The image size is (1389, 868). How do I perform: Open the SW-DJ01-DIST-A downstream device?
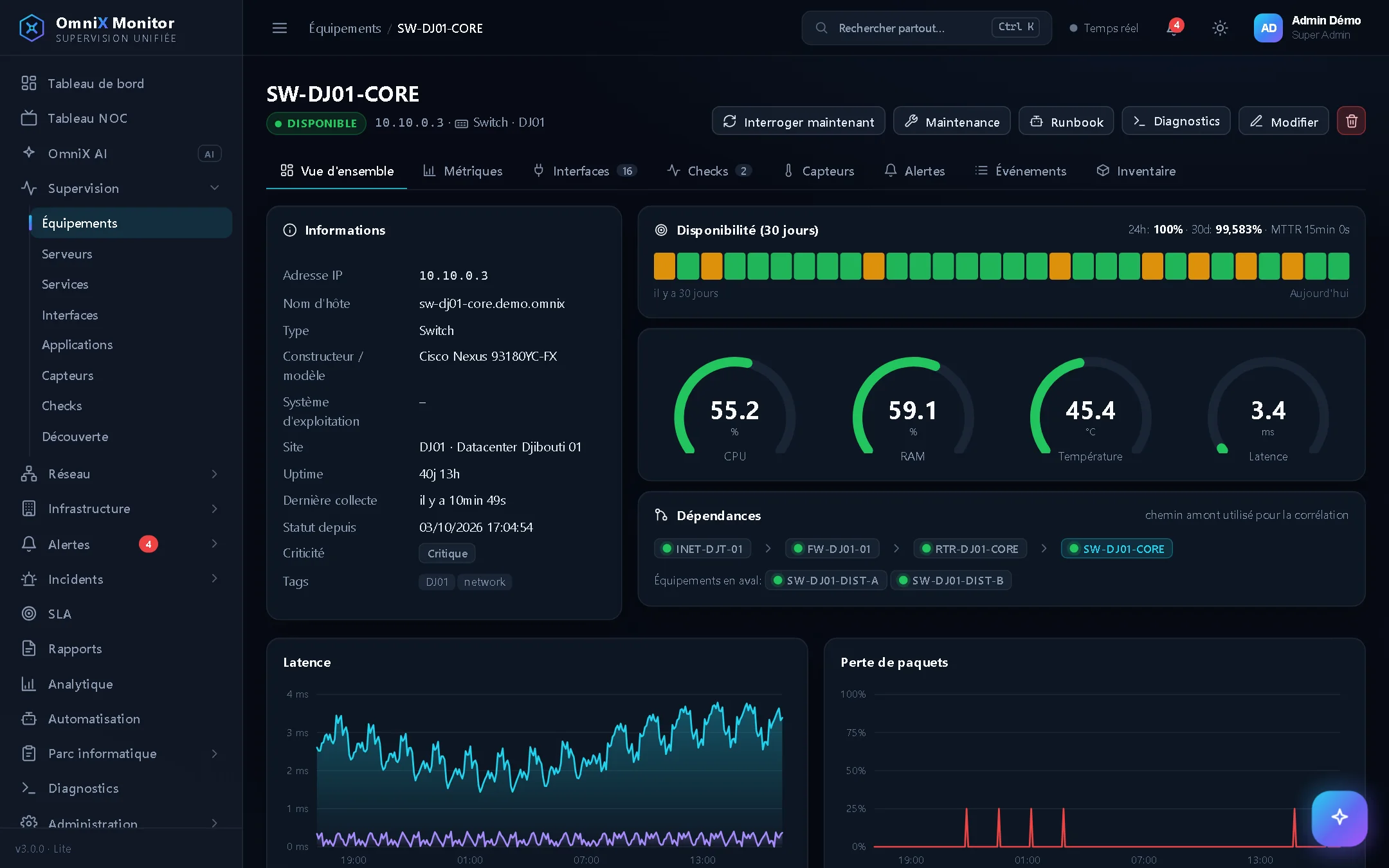pyautogui.click(x=826, y=581)
